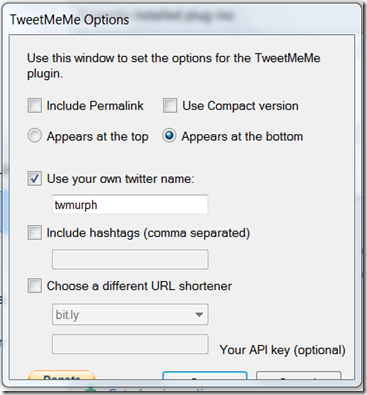Image resolution: width=367 pixels, height=395 pixels.
Task: Click the rightmost gray button at bottom
Action: tap(299, 376)
